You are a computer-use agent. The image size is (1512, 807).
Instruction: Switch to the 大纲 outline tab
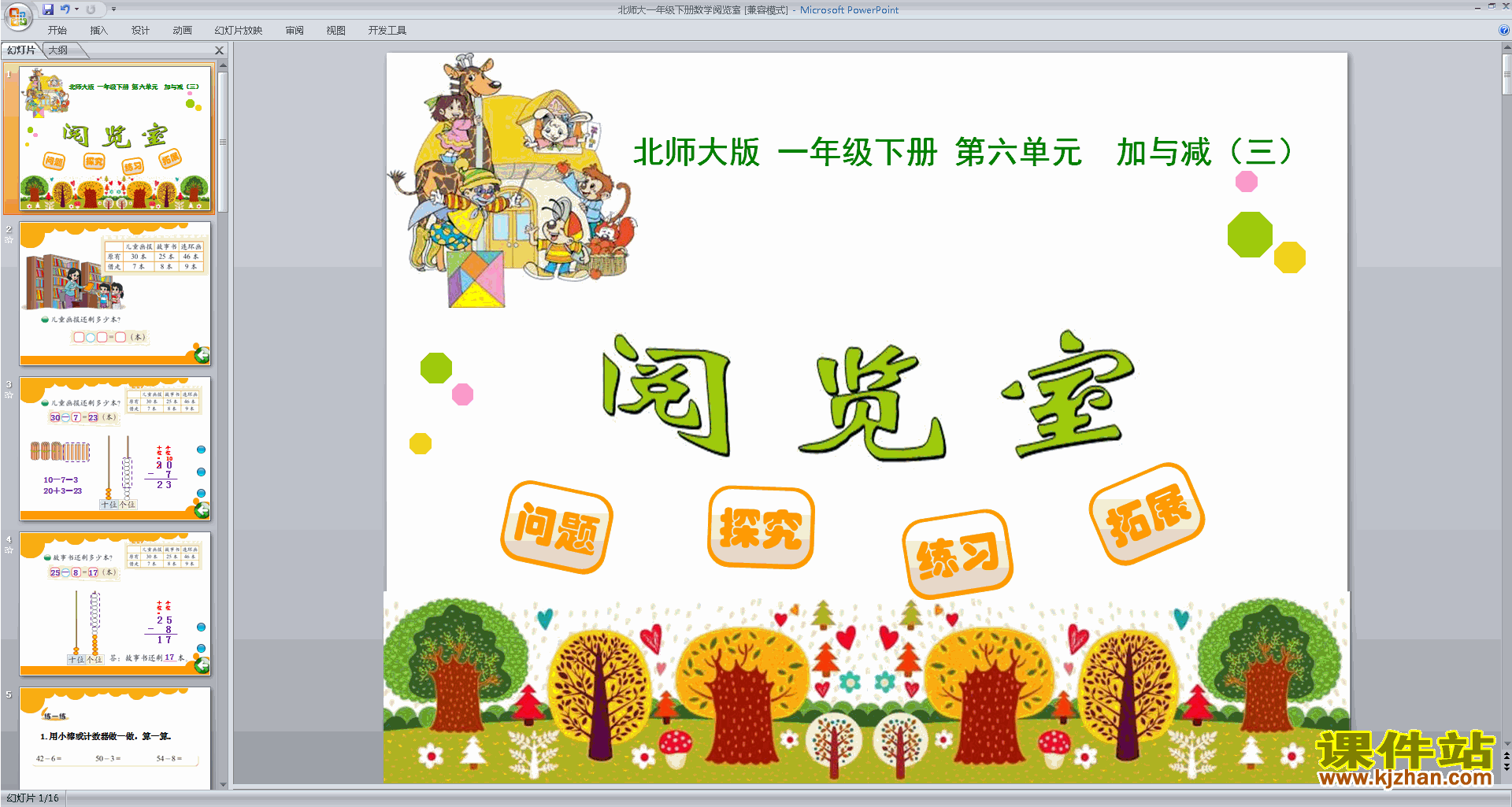[x=58, y=50]
